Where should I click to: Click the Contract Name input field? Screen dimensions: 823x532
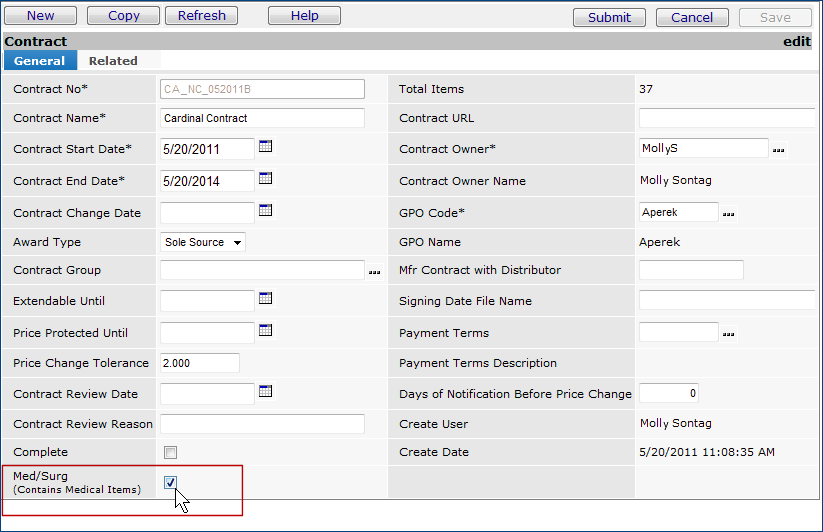262,118
